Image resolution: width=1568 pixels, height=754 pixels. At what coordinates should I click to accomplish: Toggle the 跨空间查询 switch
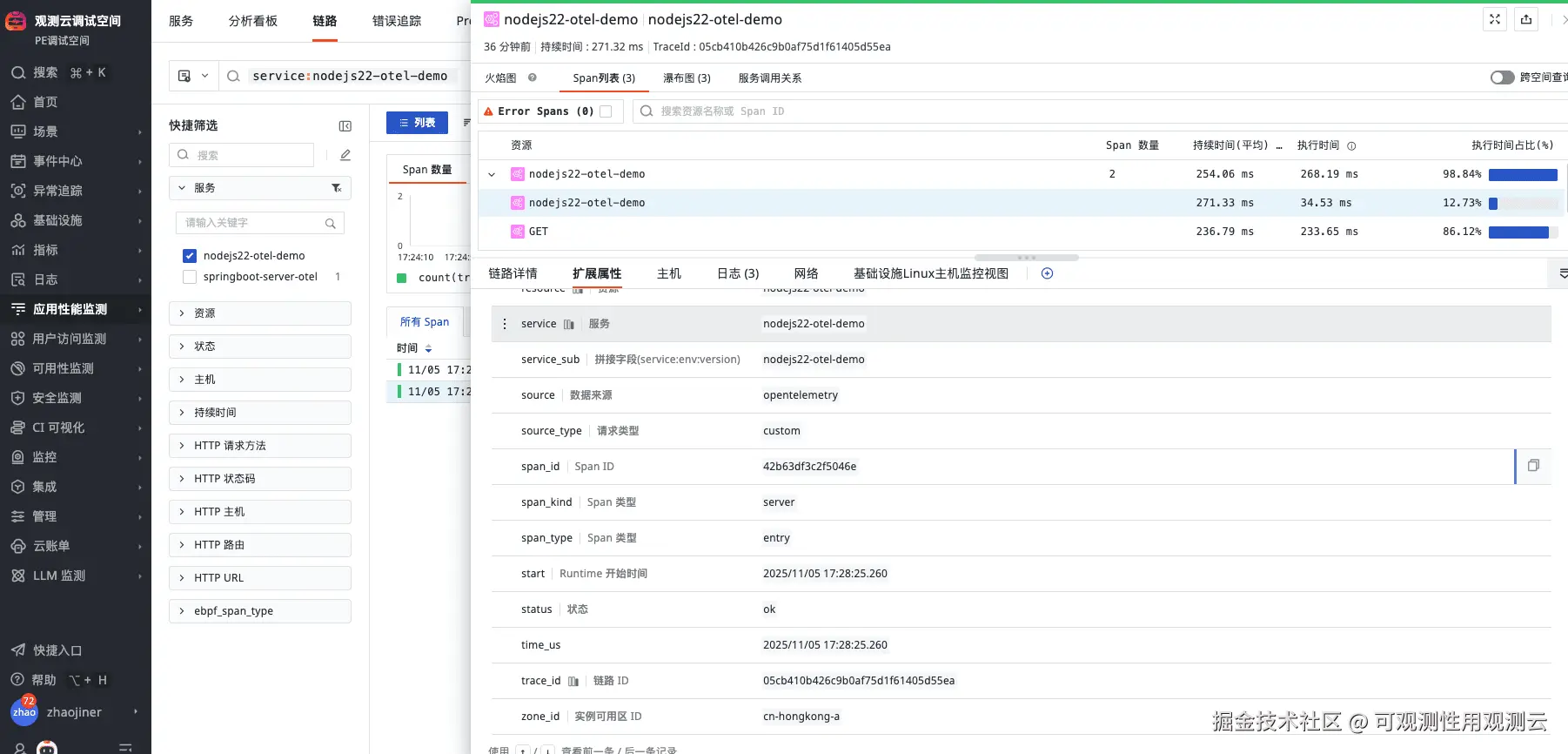[x=1502, y=77]
